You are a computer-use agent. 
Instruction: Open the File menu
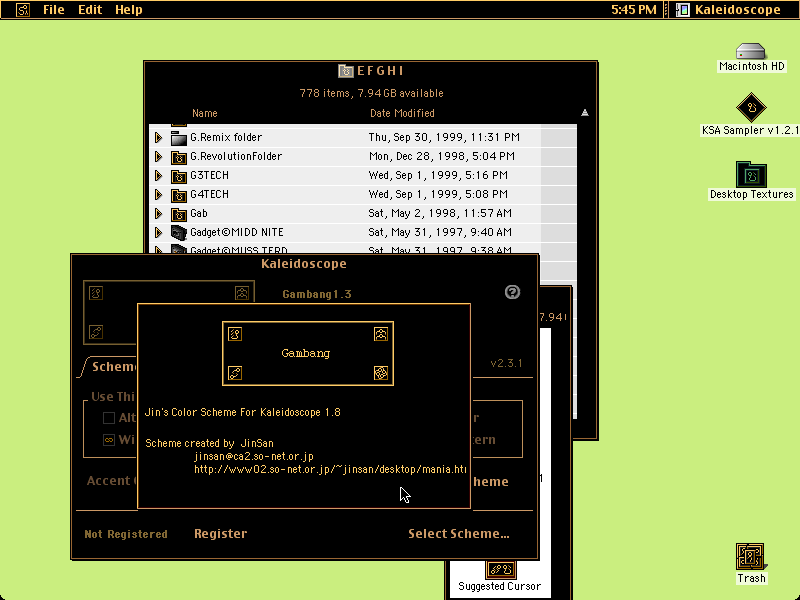[x=54, y=10]
